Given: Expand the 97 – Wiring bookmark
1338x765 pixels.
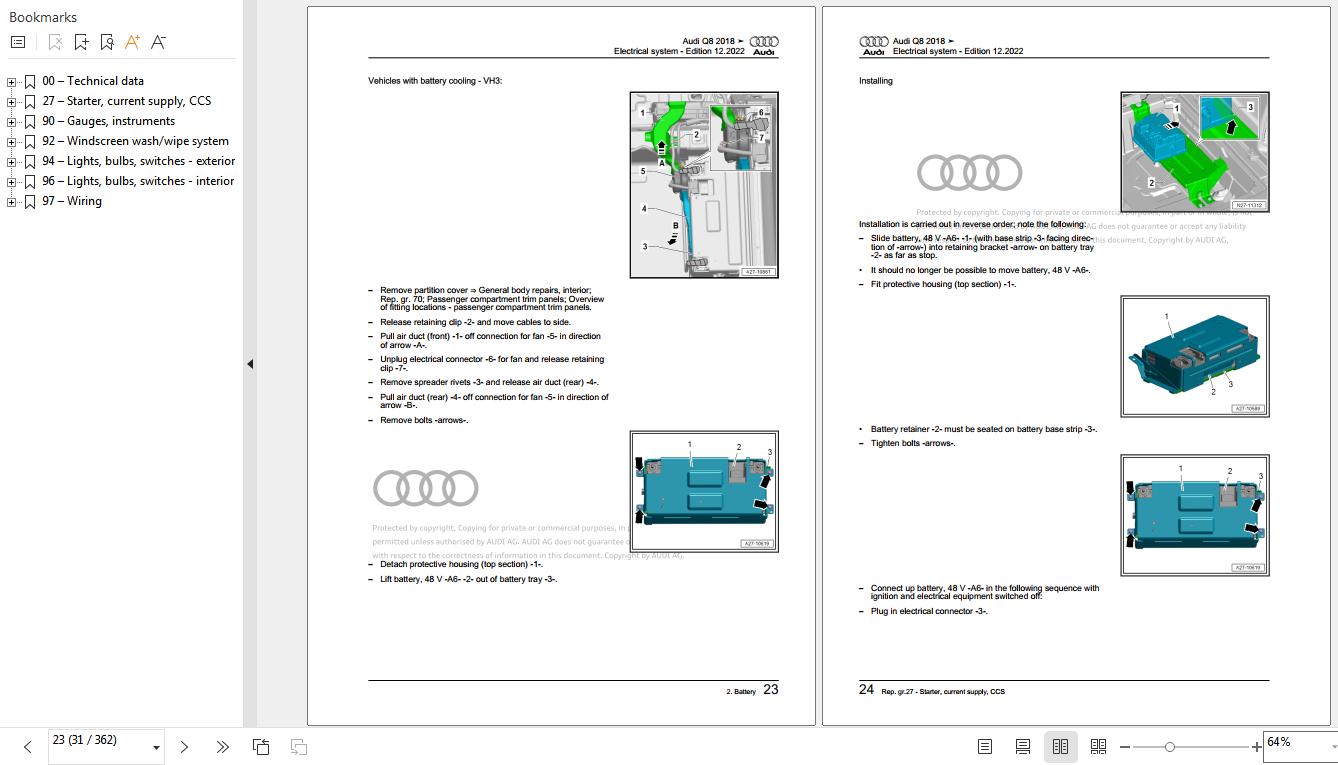Looking at the screenshot, I should pos(11,202).
